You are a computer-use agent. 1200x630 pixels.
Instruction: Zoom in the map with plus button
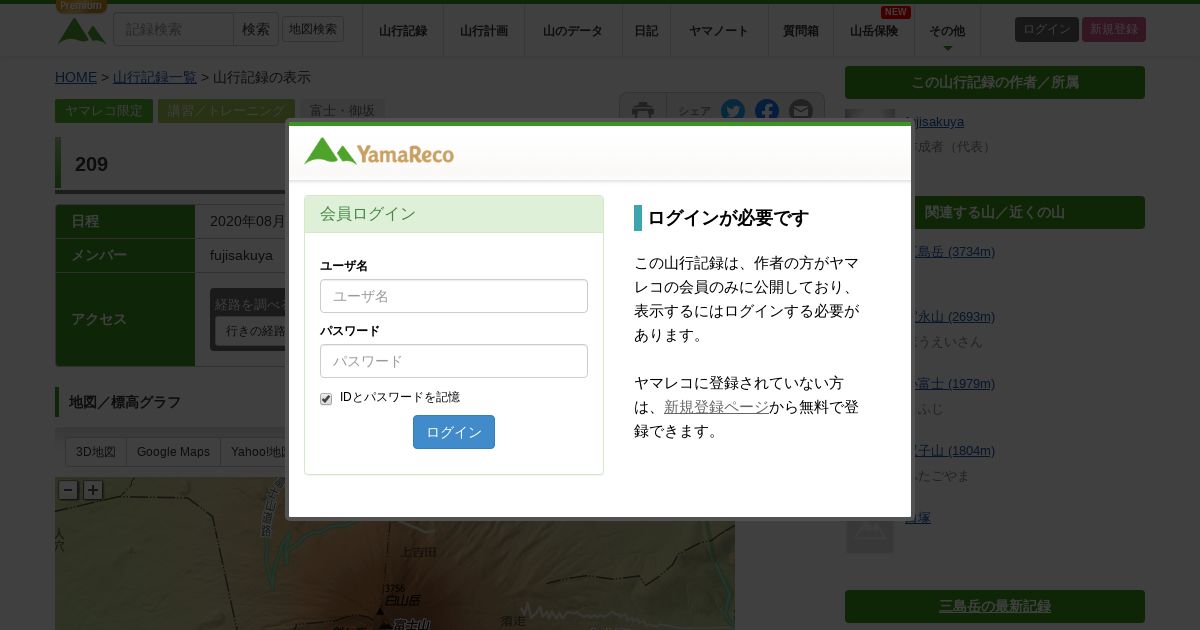(x=93, y=490)
